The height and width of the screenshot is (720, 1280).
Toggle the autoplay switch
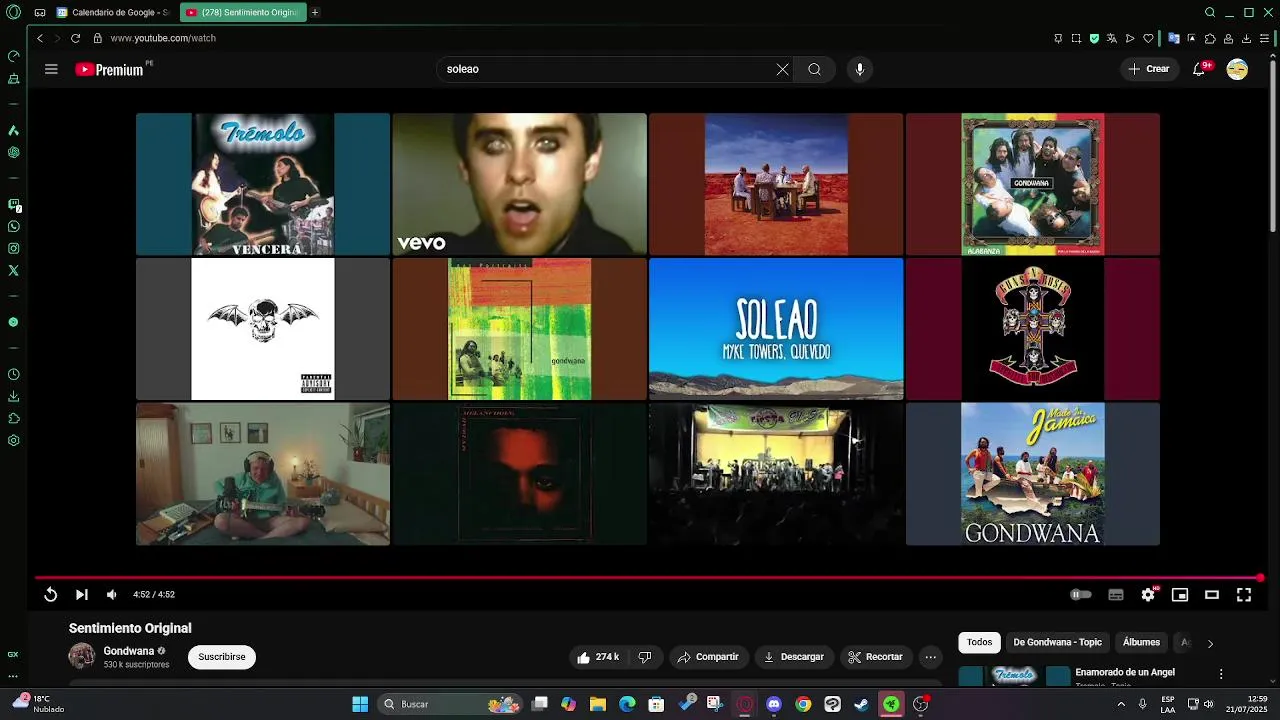tap(1081, 594)
